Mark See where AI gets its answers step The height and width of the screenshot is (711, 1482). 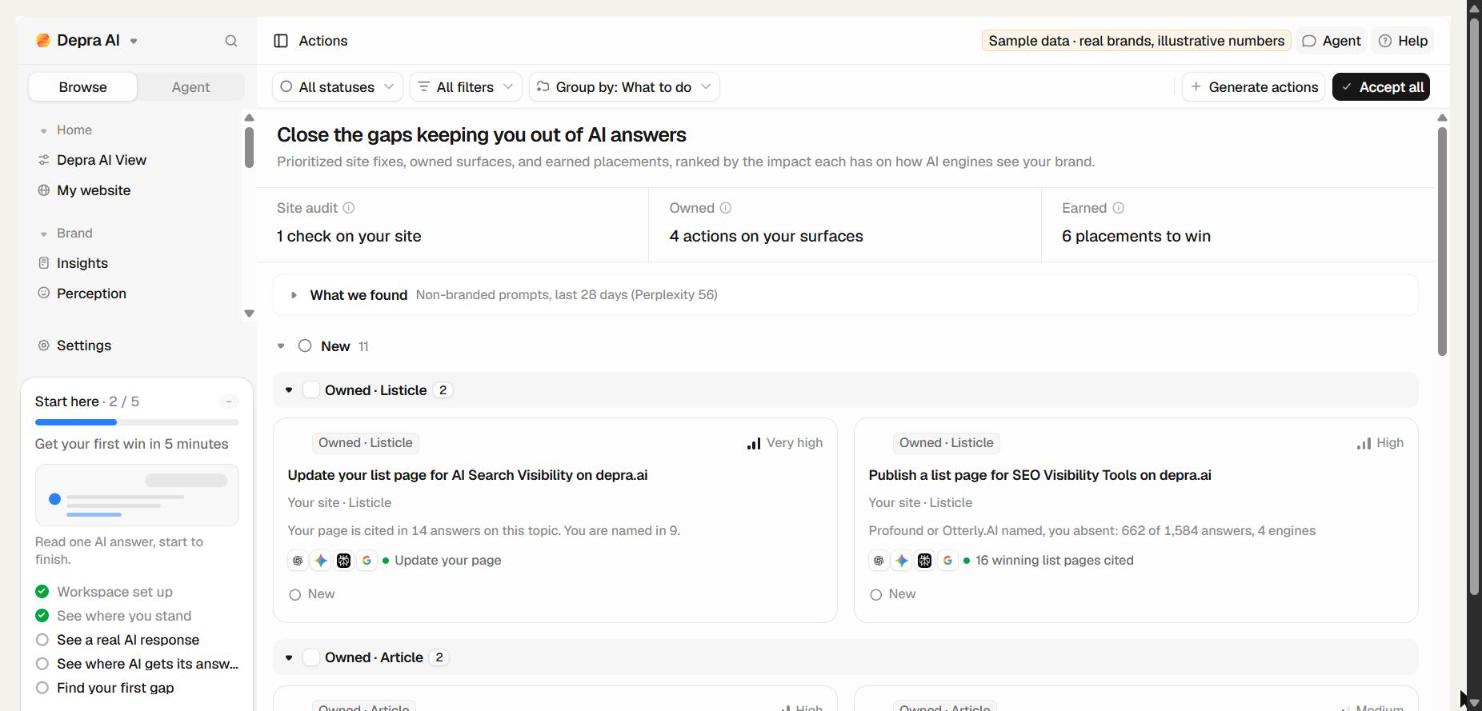(42, 664)
